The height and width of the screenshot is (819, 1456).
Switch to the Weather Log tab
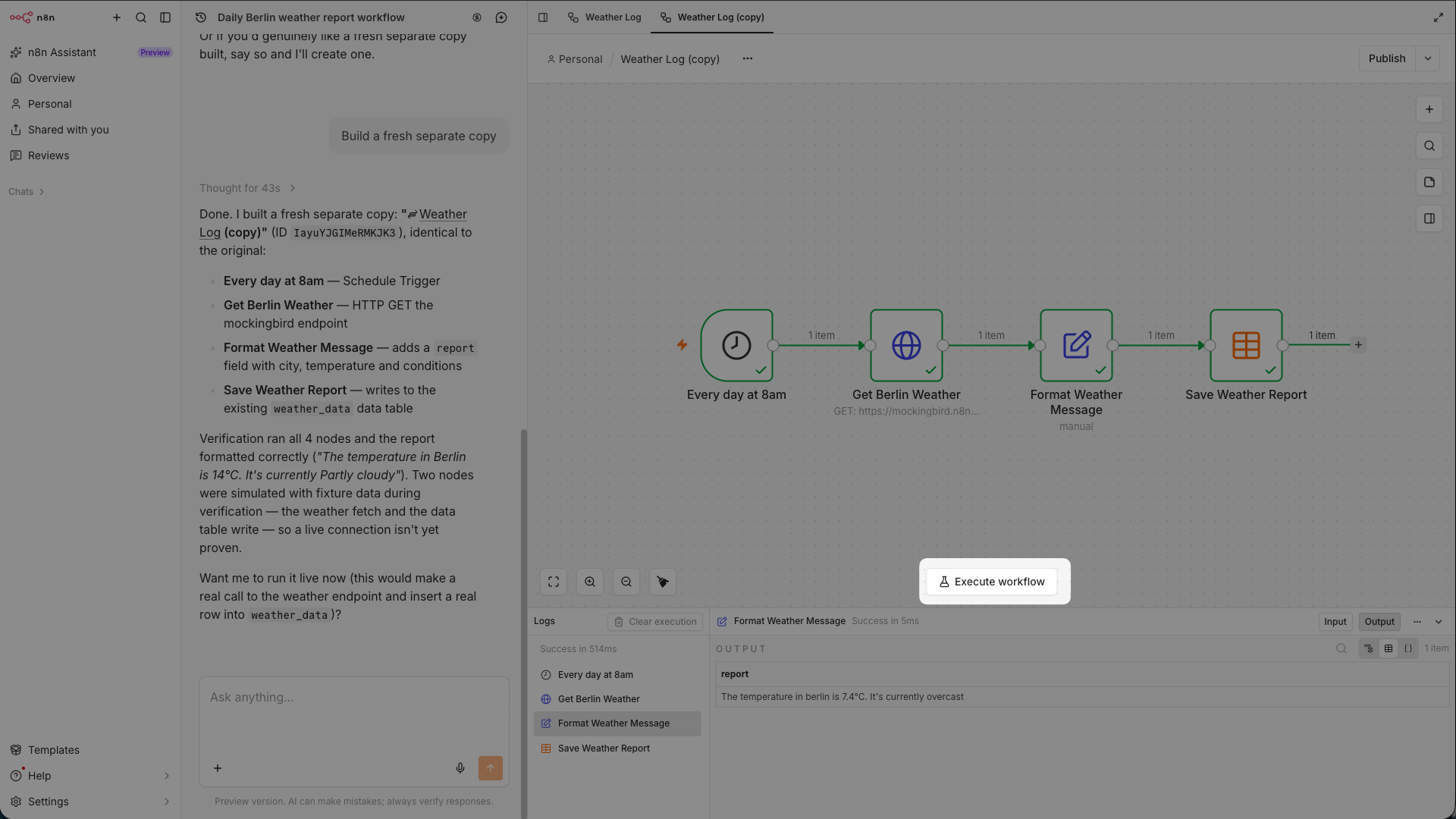click(x=604, y=17)
